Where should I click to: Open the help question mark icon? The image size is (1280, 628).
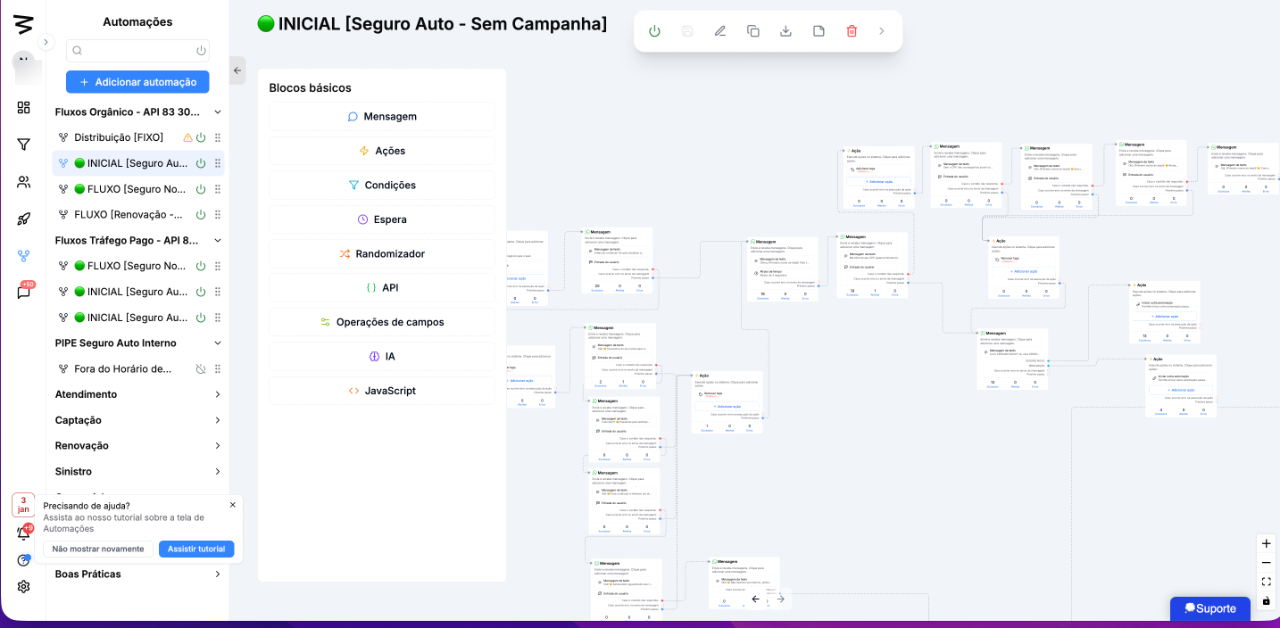point(23,560)
